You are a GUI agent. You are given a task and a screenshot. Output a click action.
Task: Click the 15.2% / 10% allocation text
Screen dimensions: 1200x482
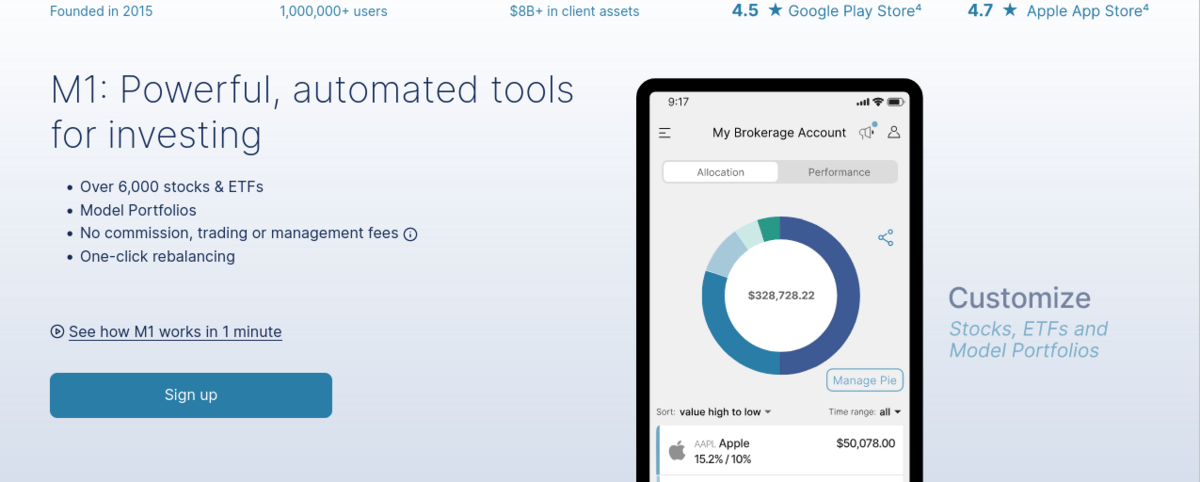pos(723,459)
